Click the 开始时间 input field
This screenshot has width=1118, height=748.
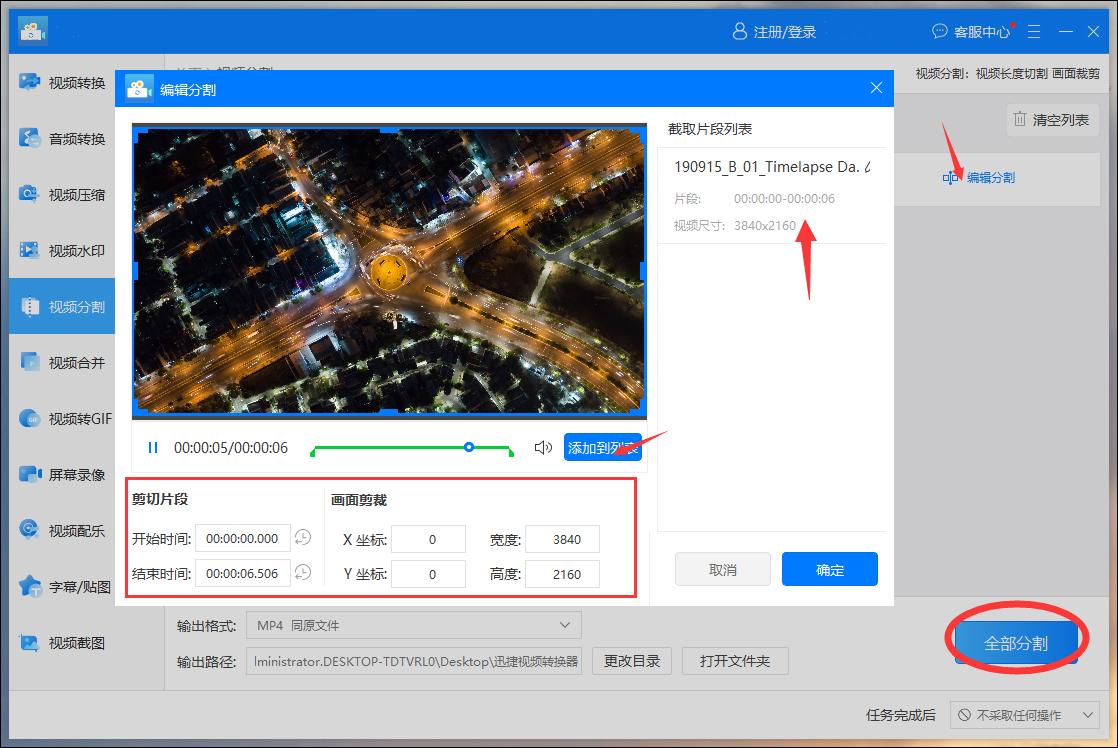point(242,538)
